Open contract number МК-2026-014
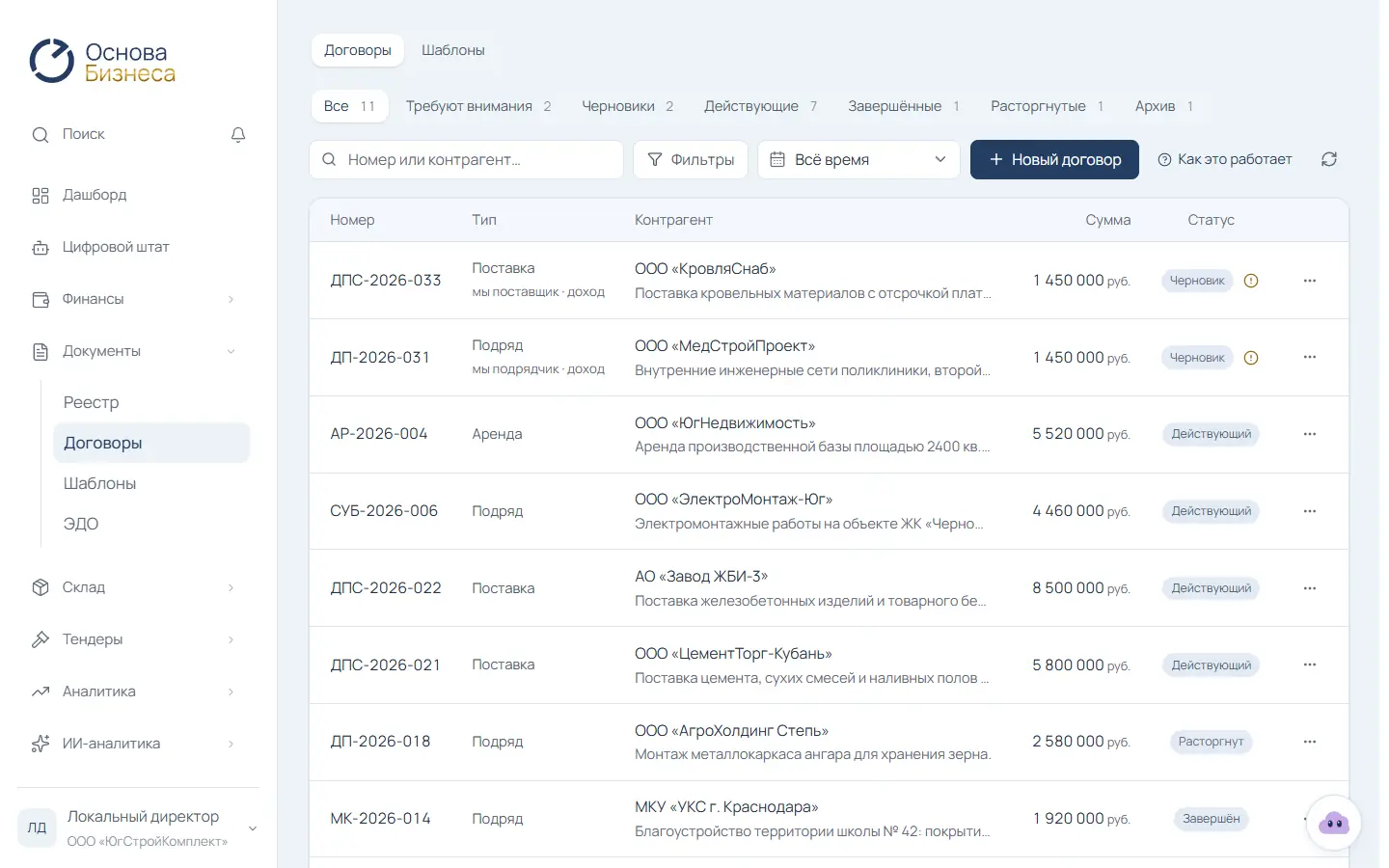The height and width of the screenshot is (868, 1389). coord(380,819)
